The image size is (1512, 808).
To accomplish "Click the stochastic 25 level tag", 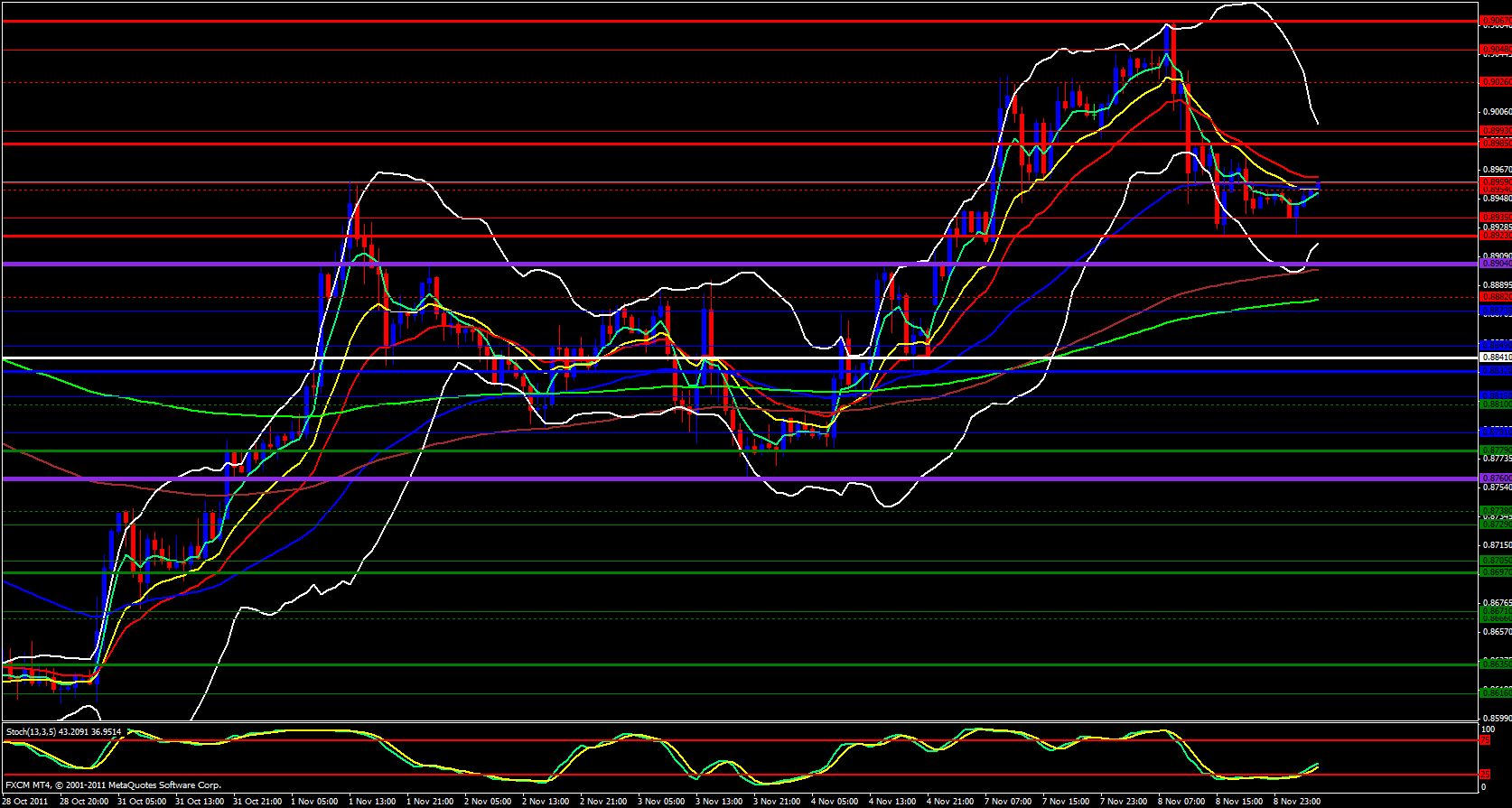I will [x=1486, y=775].
